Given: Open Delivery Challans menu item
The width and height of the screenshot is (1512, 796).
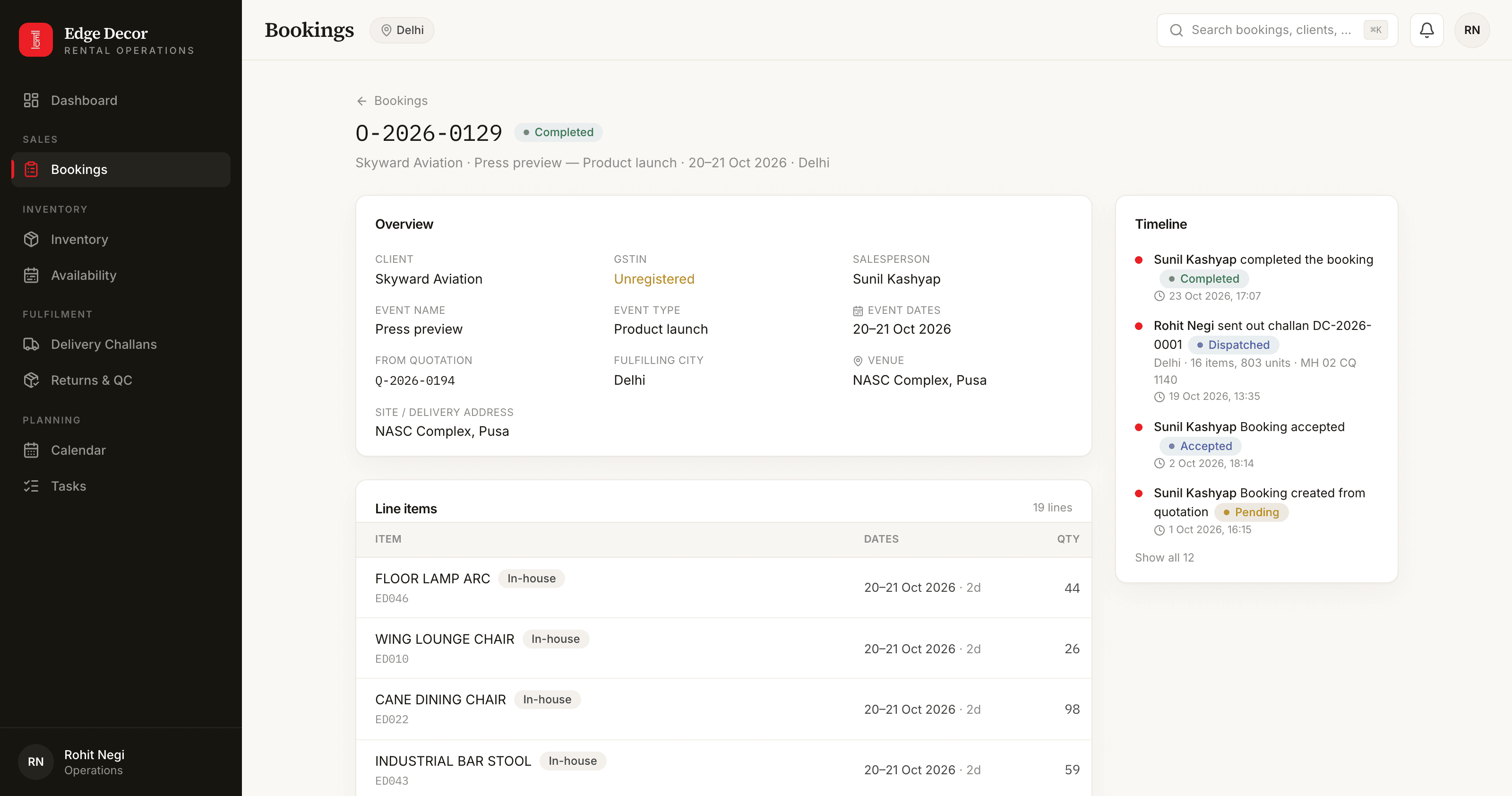Looking at the screenshot, I should (x=121, y=345).
